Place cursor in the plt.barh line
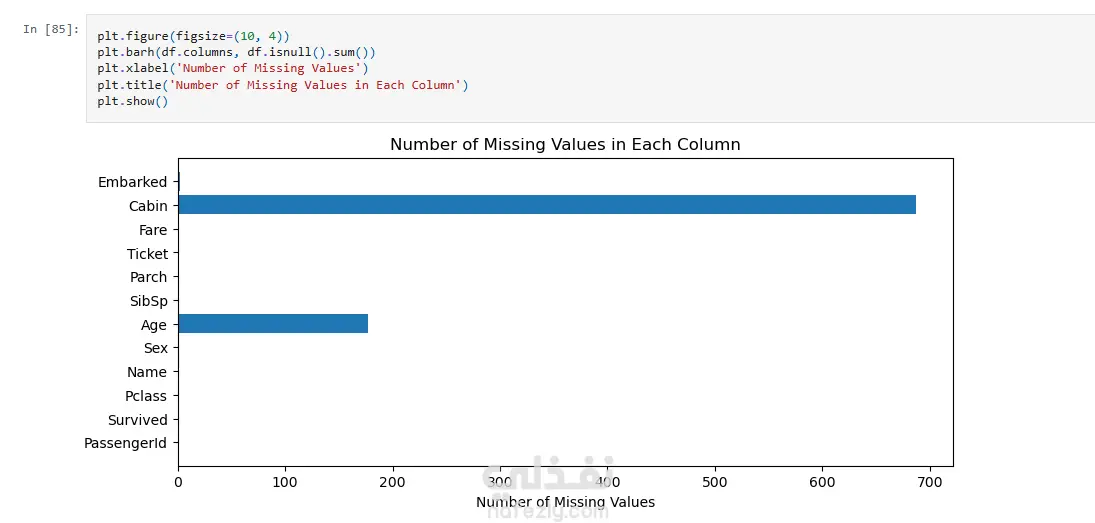The width and height of the screenshot is (1095, 523). pos(236,52)
